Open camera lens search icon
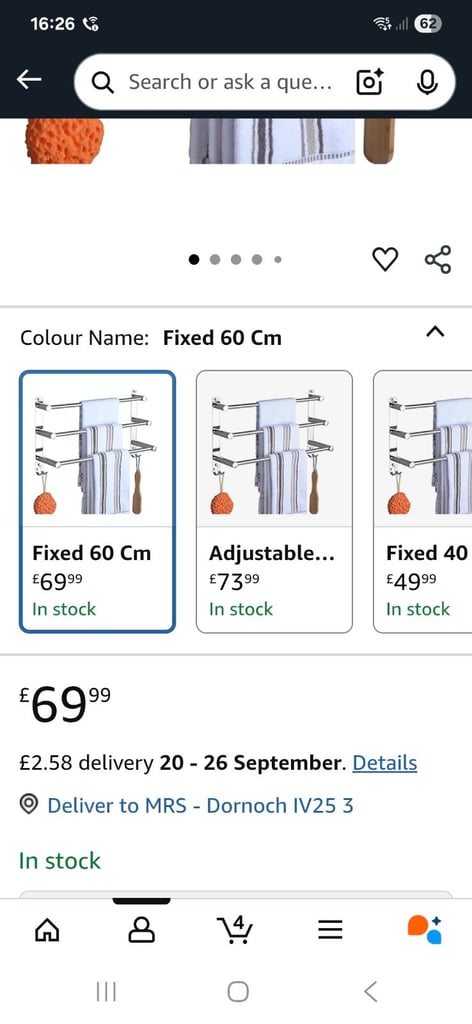The image size is (472, 1024). pos(369,82)
